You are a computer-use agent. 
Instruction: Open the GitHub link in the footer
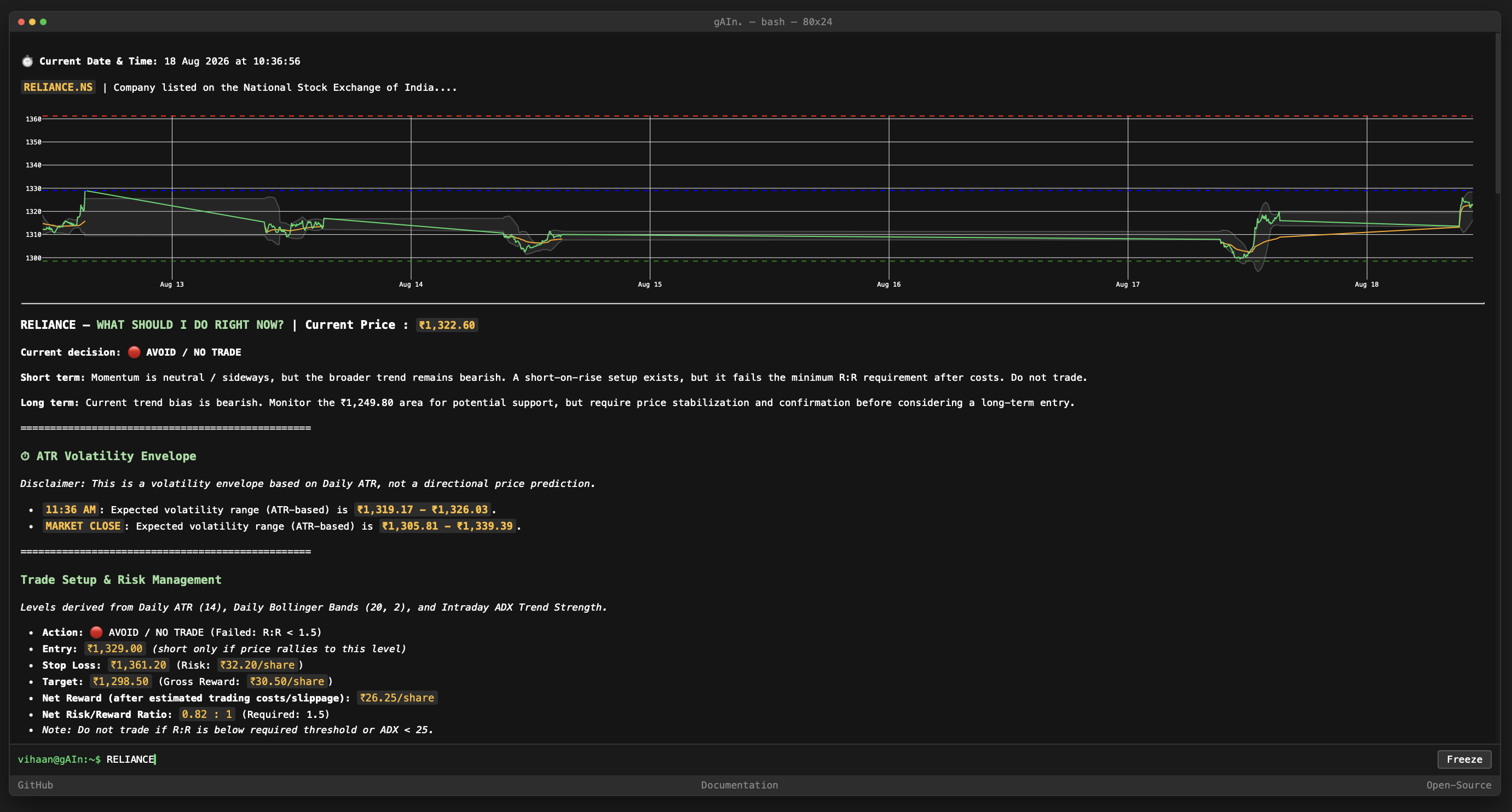click(35, 785)
